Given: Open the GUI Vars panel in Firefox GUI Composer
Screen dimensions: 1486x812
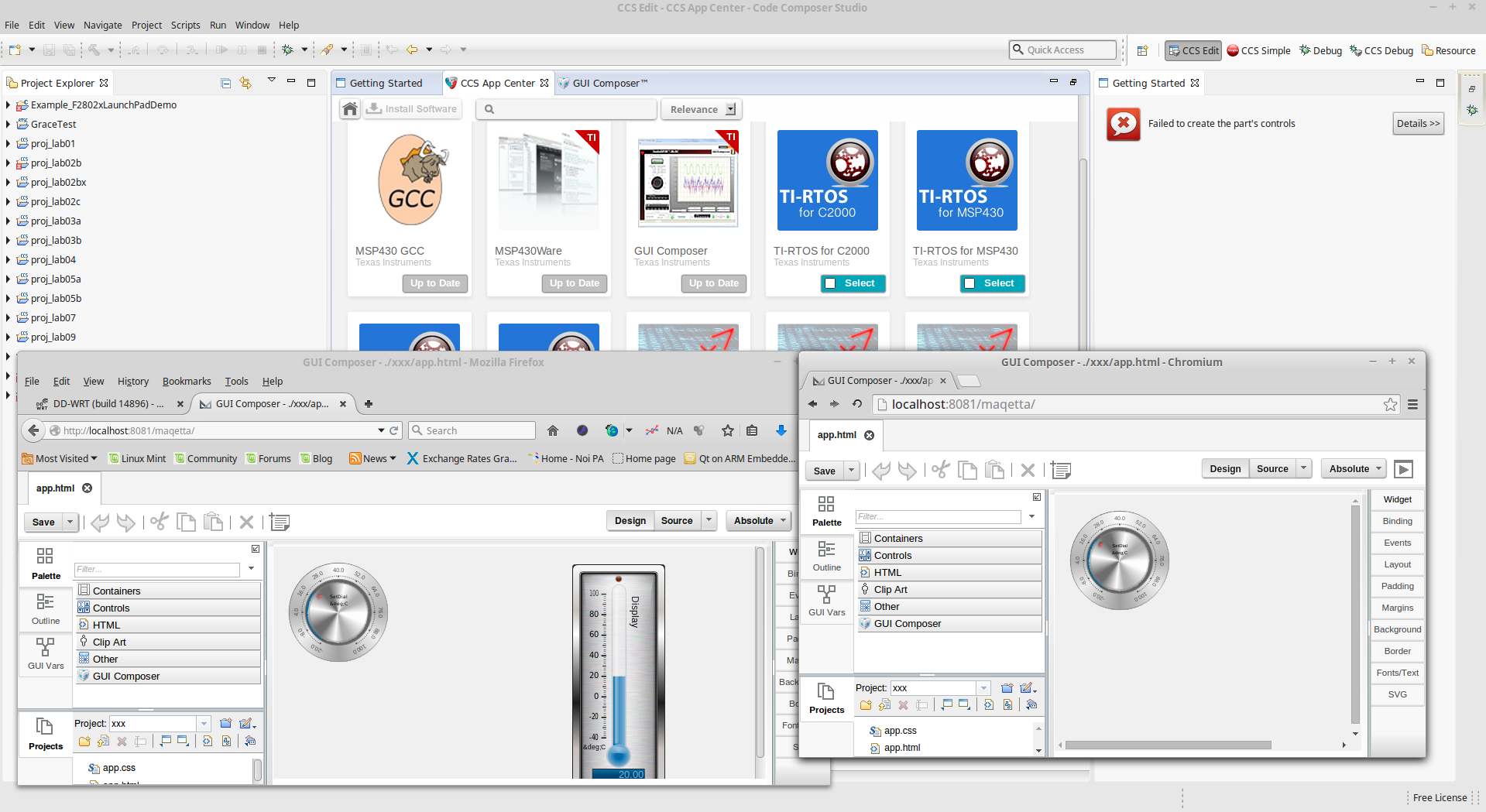Looking at the screenshot, I should coord(46,653).
